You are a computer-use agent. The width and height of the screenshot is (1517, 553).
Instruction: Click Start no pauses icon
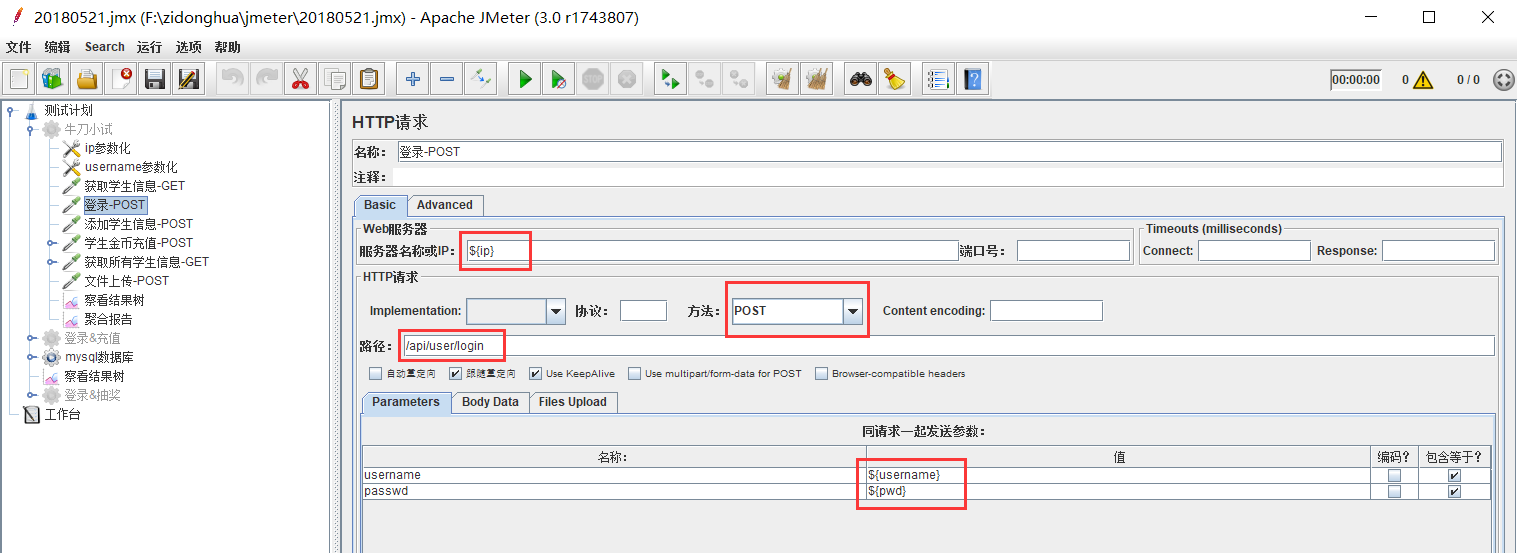[559, 78]
